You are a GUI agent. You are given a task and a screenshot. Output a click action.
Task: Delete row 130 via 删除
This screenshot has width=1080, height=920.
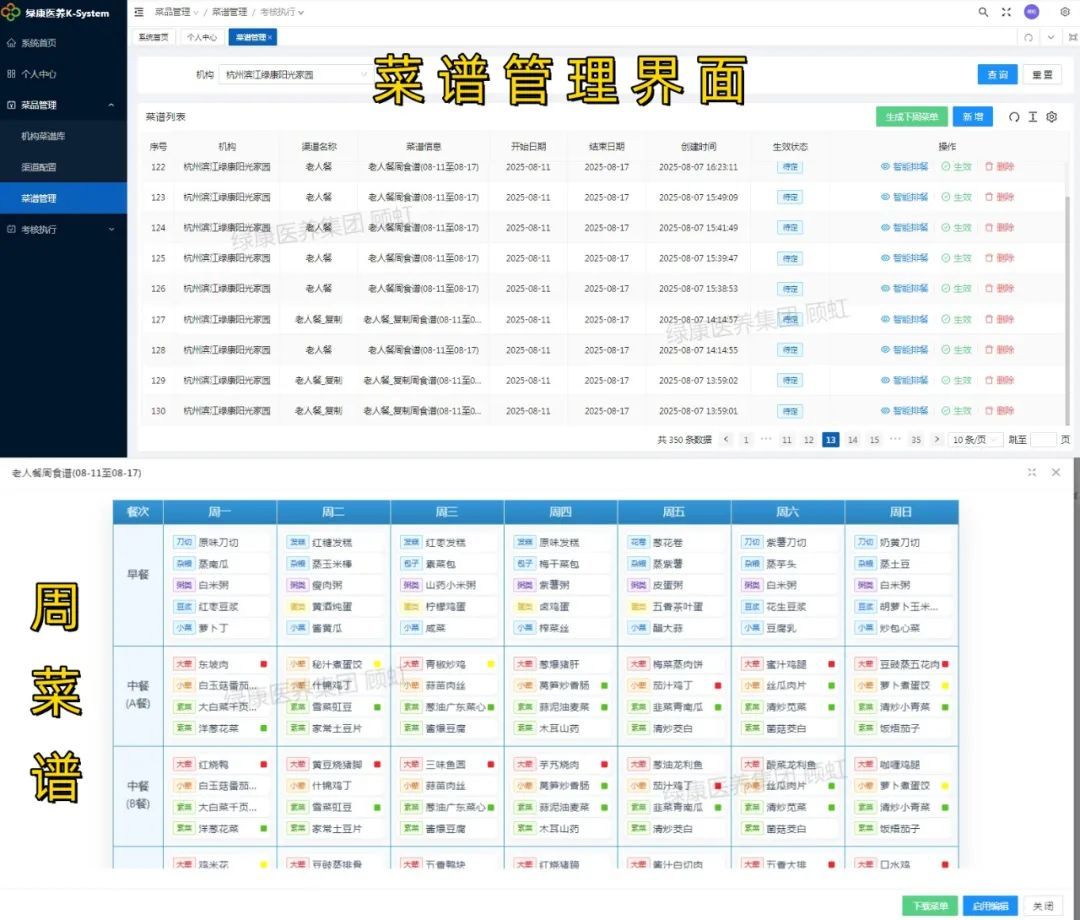pos(999,410)
